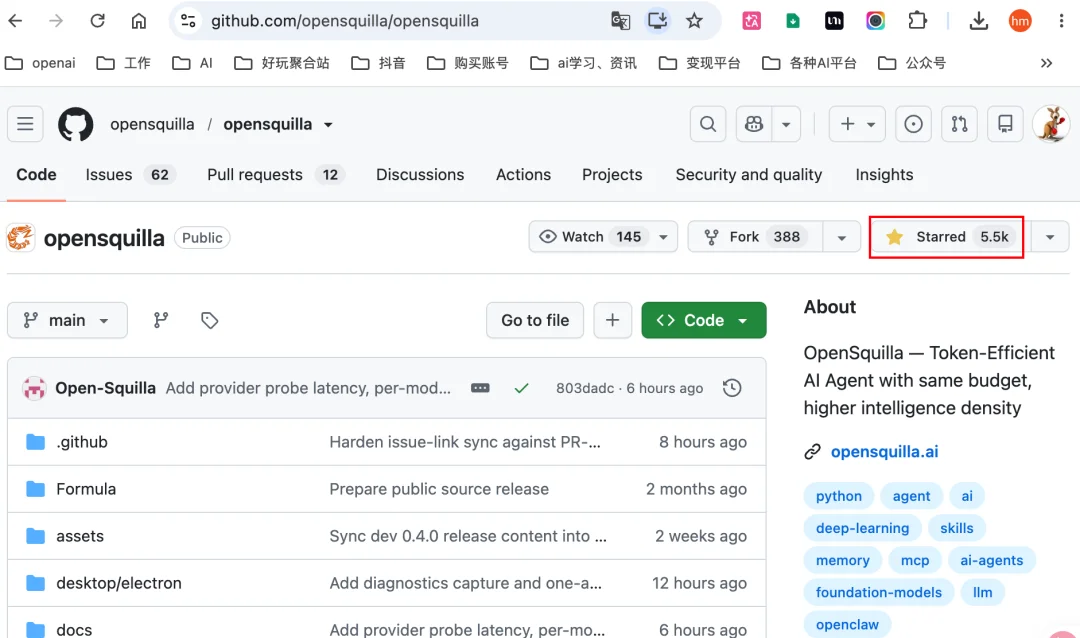Click the foundation-models topic tag

pyautogui.click(x=878, y=593)
